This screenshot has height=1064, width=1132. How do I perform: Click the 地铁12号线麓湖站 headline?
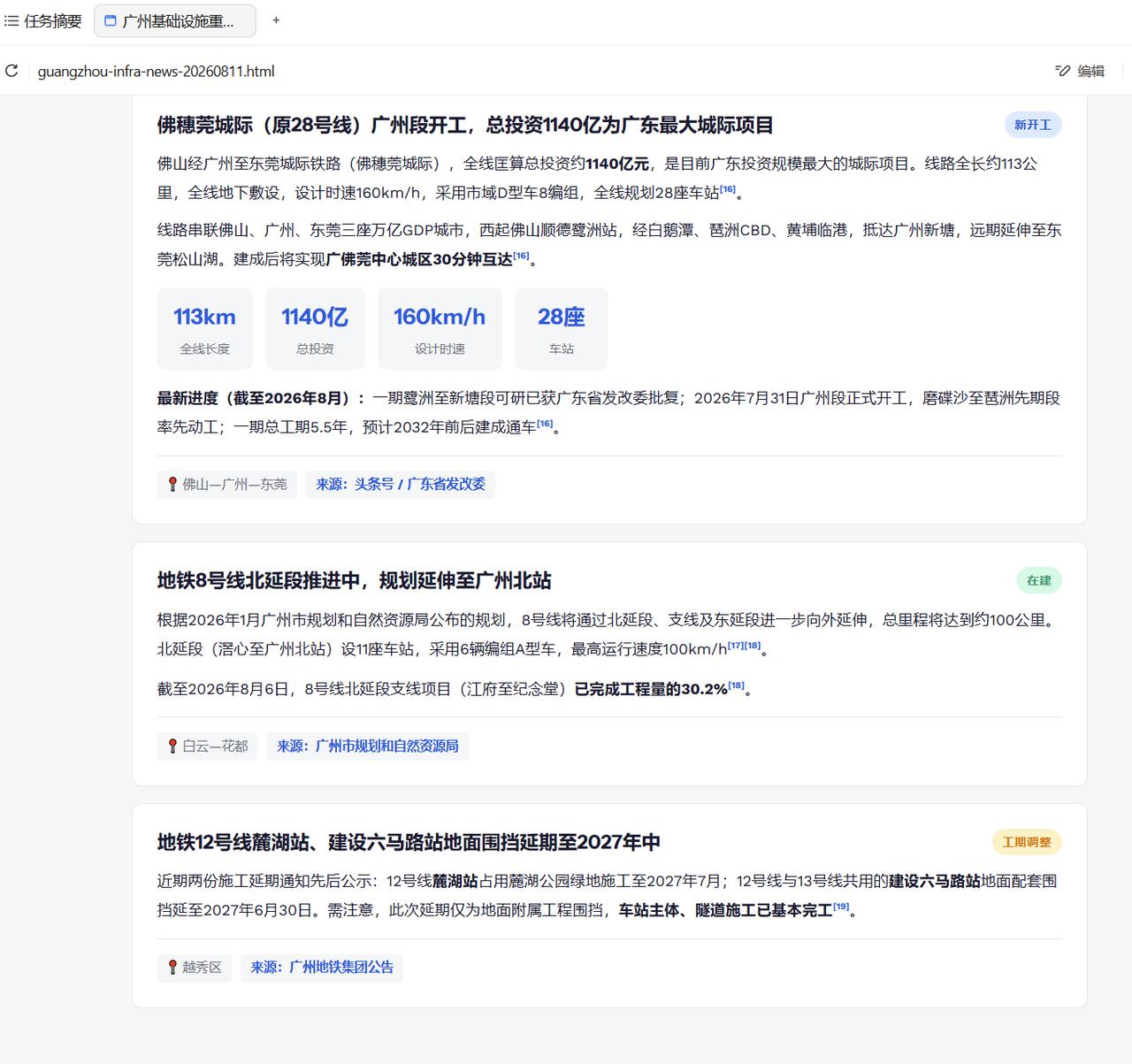(409, 842)
